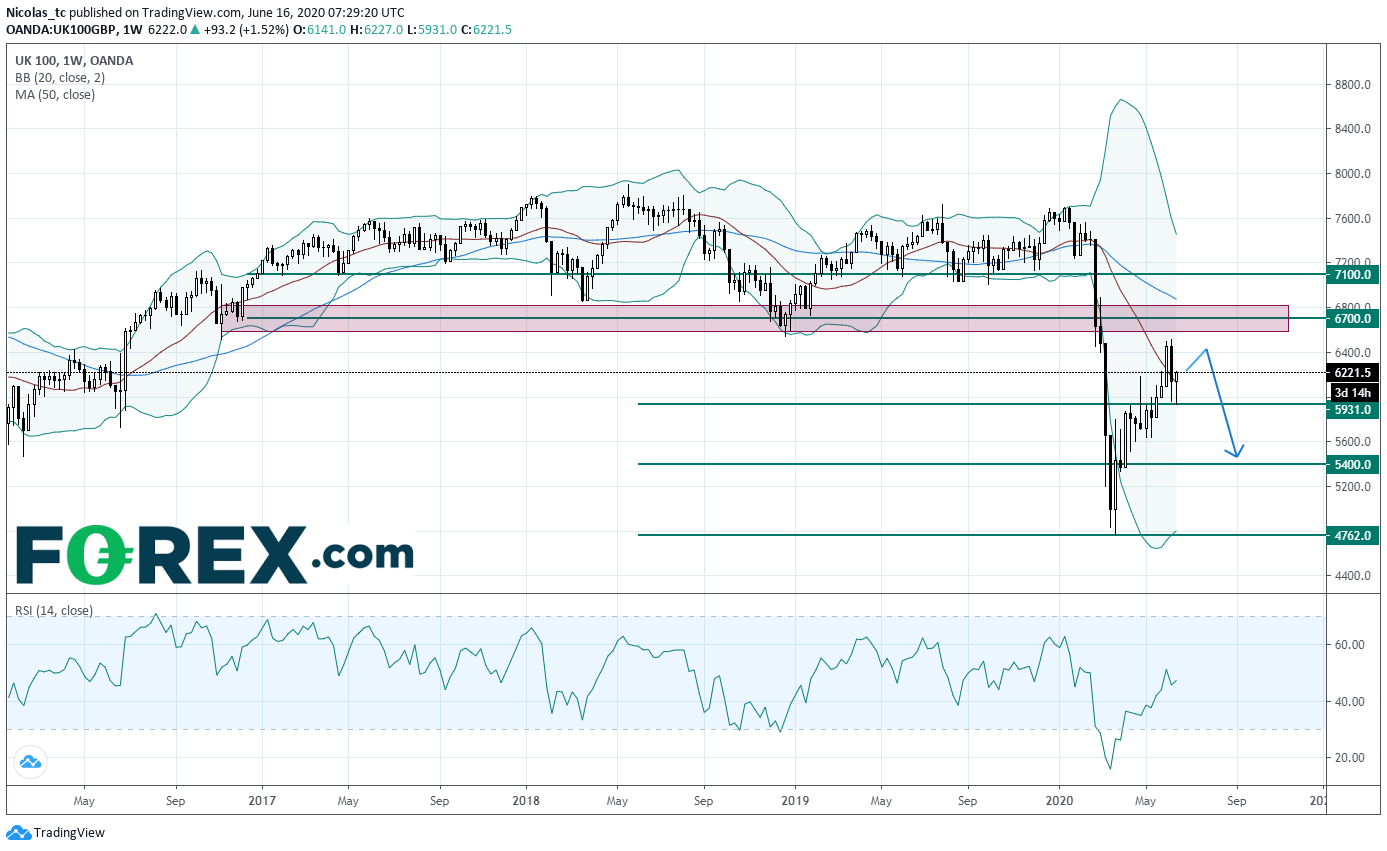Click the 5600.0 price axis value
Screen dimensions: 1387x851
1354,442
